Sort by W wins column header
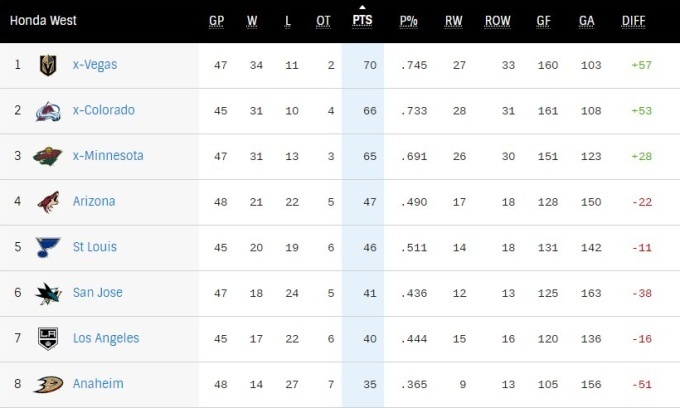This screenshot has width=680, height=408. 252,21
